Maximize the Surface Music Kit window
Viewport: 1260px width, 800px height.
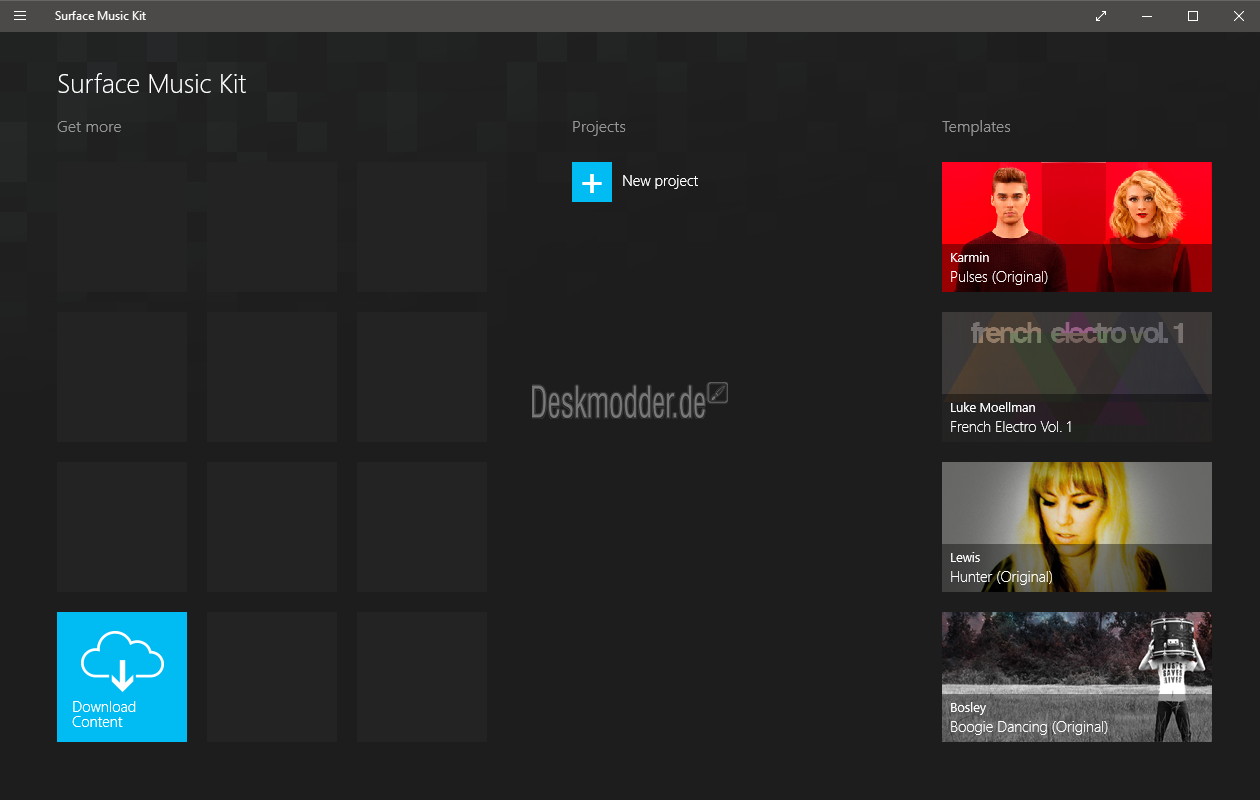pyautogui.click(x=1193, y=16)
